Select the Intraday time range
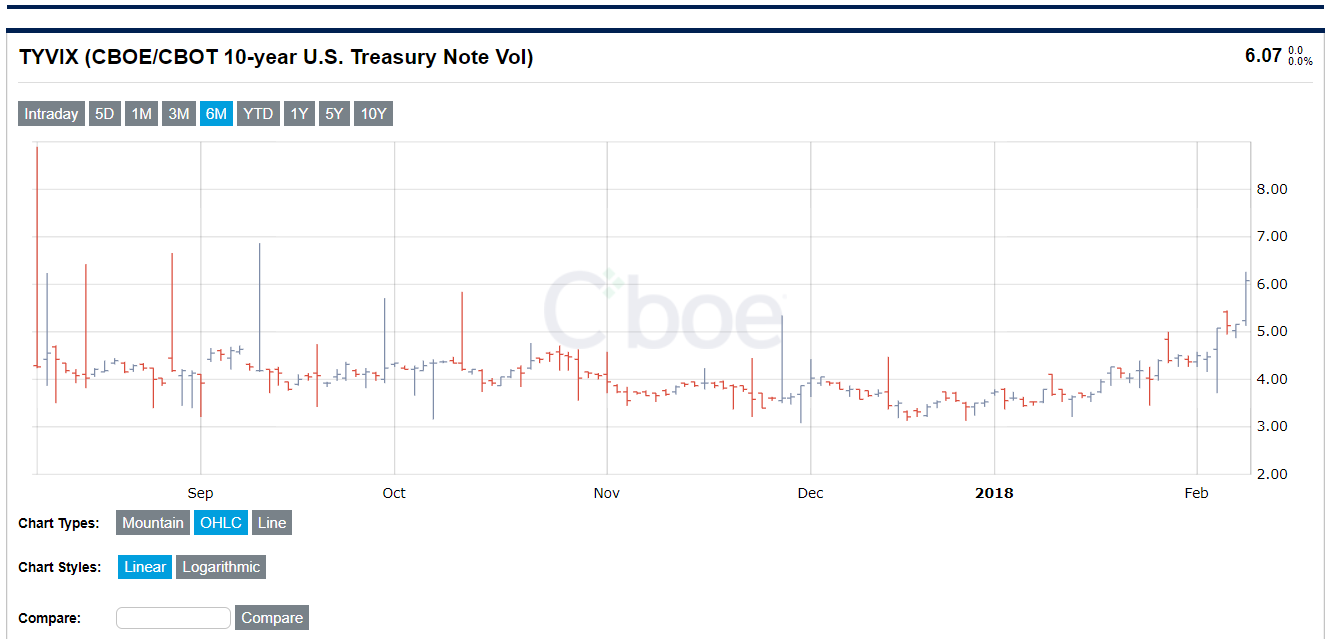Viewport: 1326px width, 639px height. (51, 114)
